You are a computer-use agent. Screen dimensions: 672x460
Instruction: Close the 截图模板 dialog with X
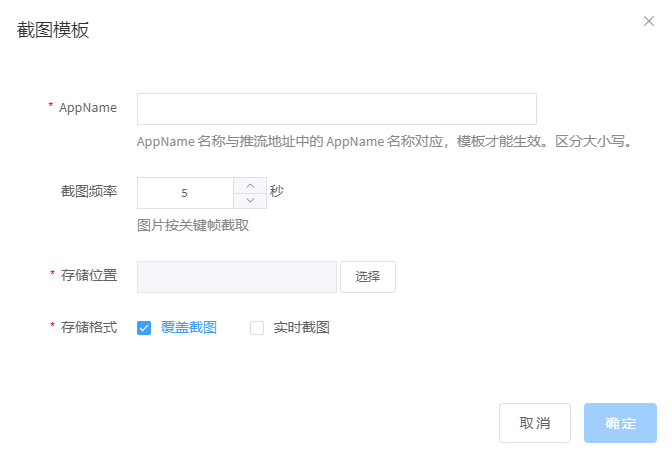649,21
